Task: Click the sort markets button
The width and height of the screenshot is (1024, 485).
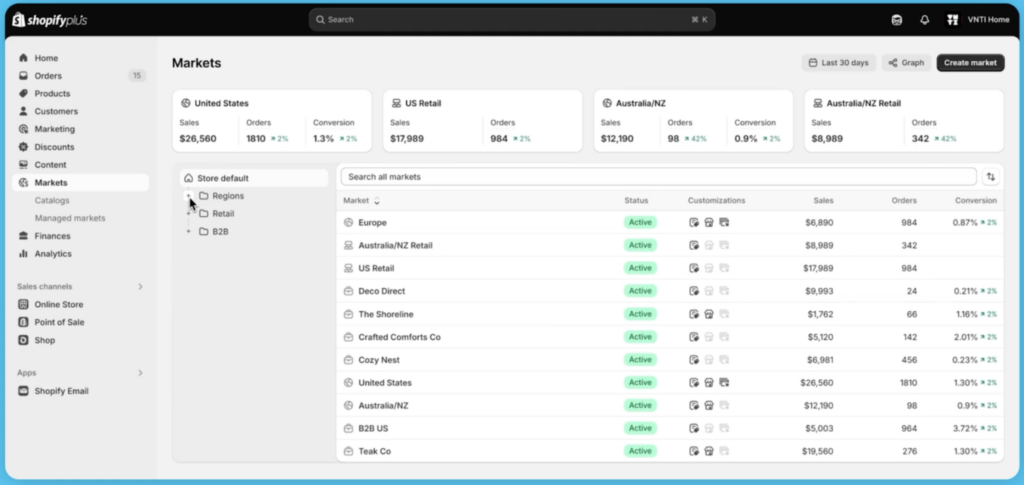Action: [x=991, y=177]
